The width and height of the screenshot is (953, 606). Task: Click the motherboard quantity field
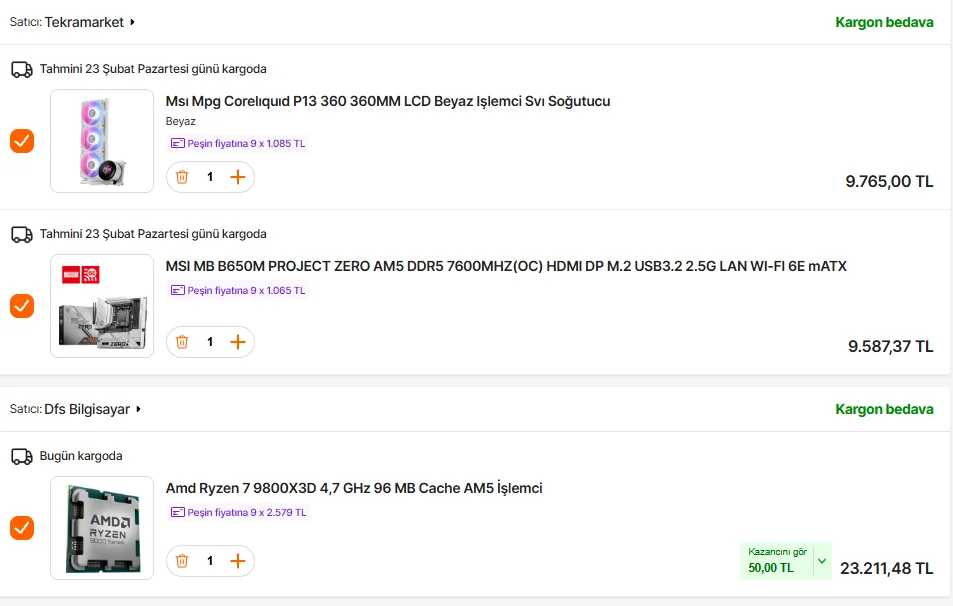210,342
